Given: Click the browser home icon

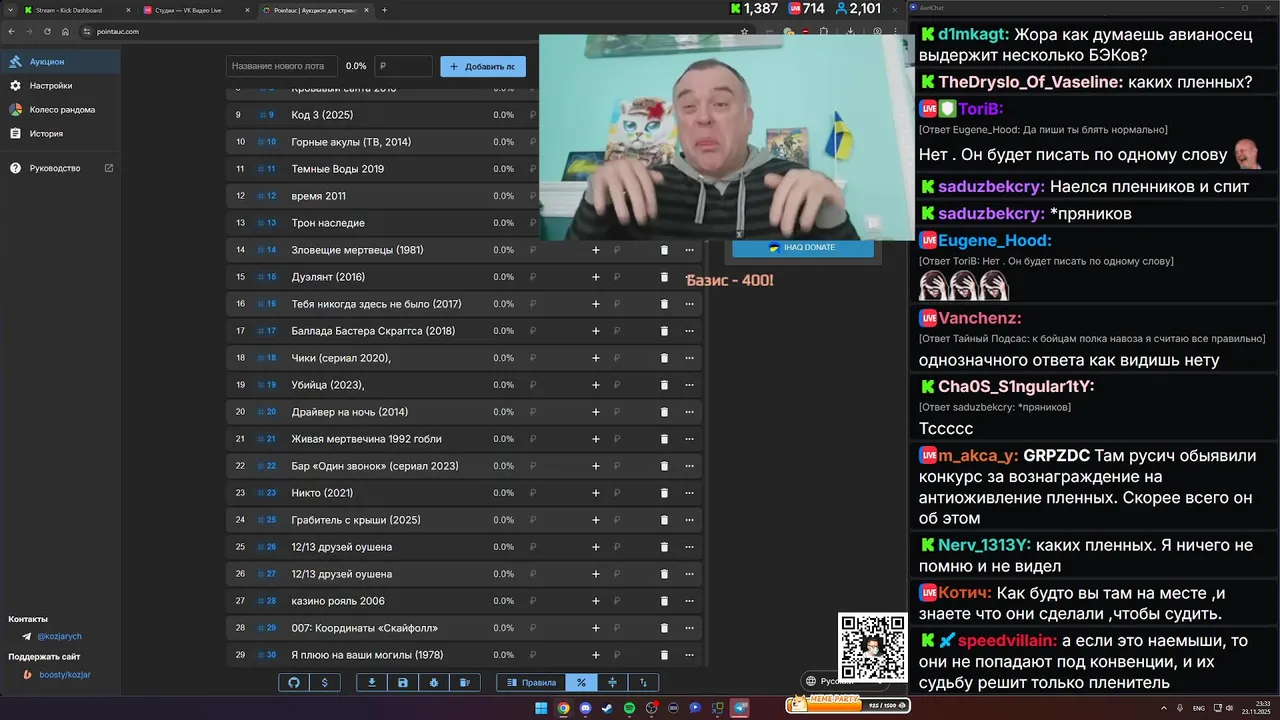Looking at the screenshot, I should pyautogui.click(x=65, y=31).
